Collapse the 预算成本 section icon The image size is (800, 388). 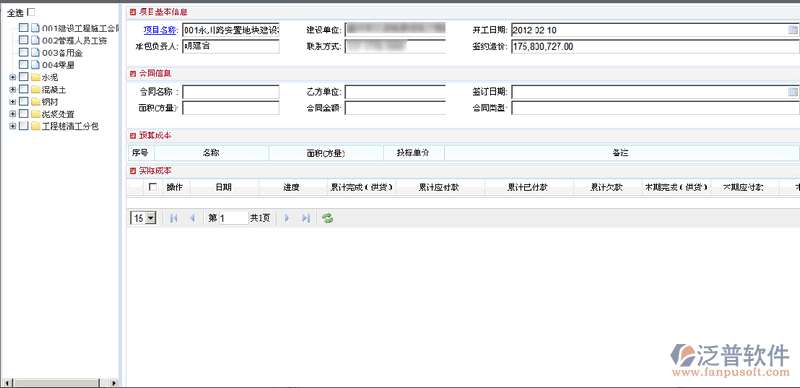pyautogui.click(x=133, y=136)
